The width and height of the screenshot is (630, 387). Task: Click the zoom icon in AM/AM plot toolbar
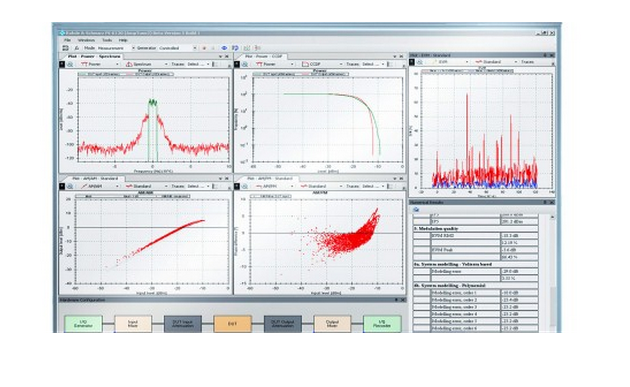pyautogui.click(x=70, y=186)
